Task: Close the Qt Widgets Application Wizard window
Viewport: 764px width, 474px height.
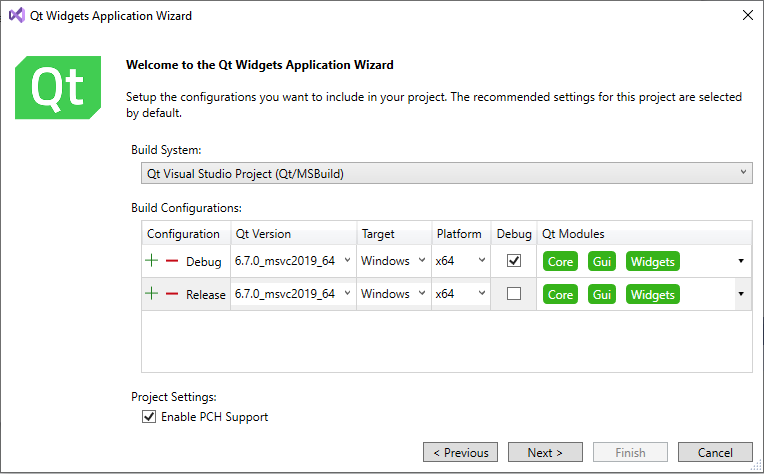Action: click(x=748, y=15)
